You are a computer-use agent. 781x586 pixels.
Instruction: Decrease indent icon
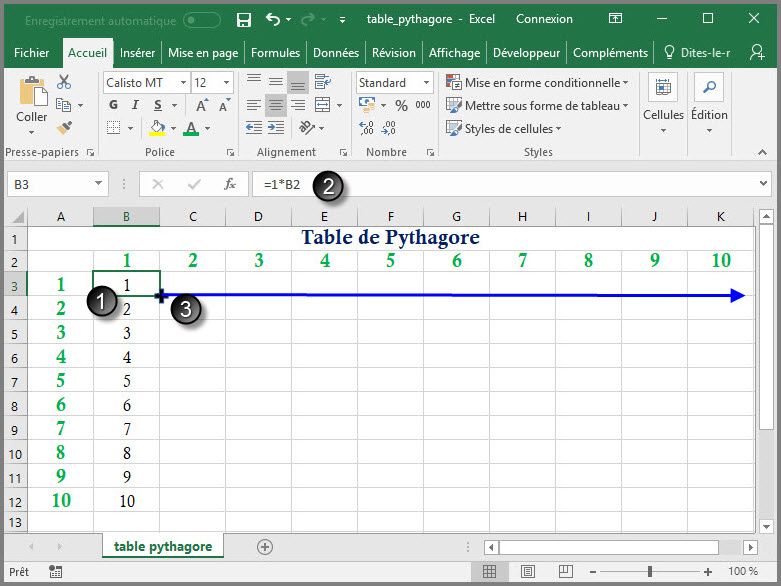tap(254, 128)
